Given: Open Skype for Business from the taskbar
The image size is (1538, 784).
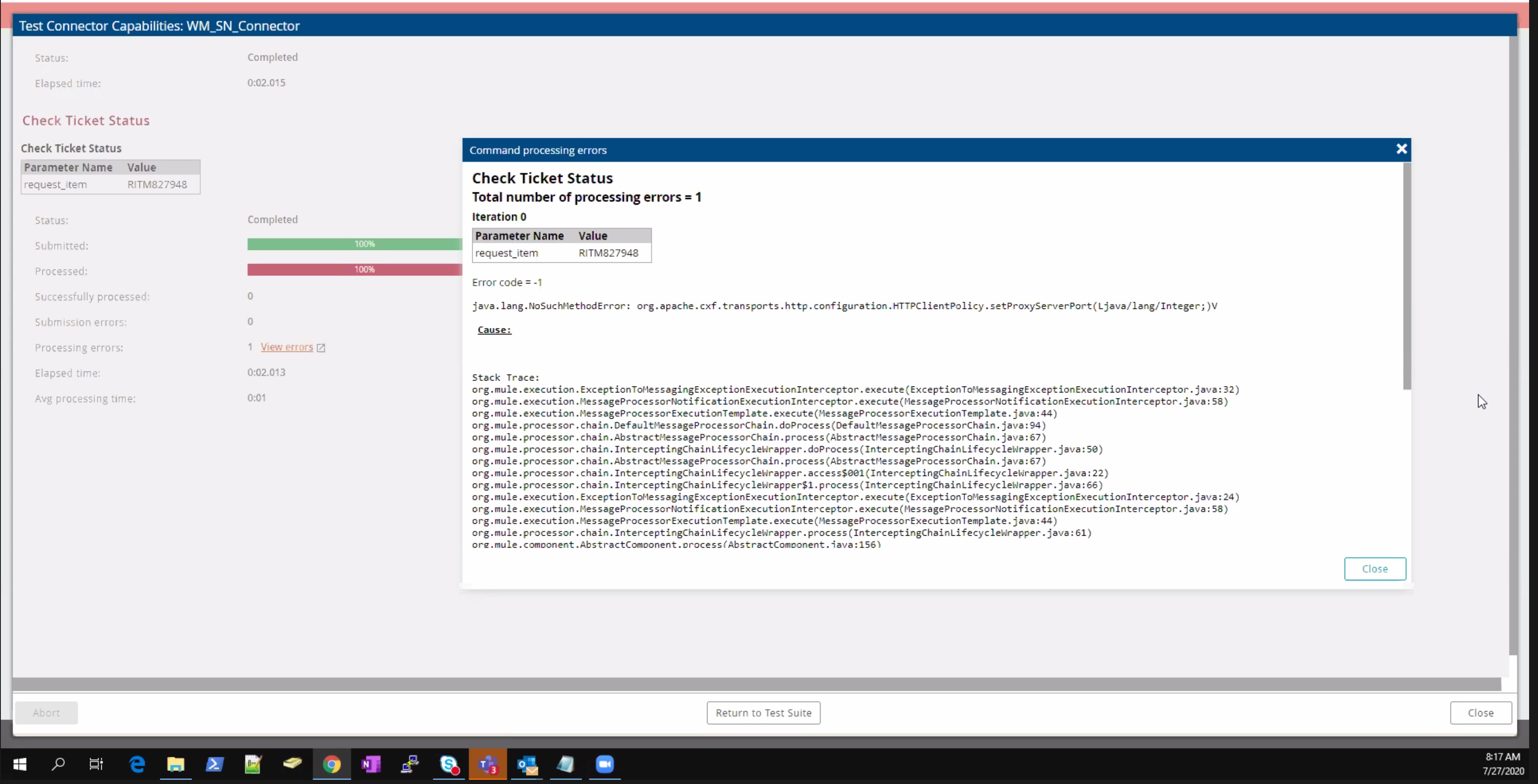Looking at the screenshot, I should coord(449,765).
